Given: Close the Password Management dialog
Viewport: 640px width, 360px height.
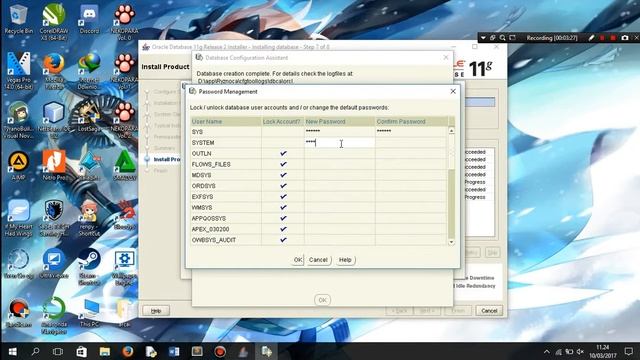Looking at the screenshot, I should point(453,91).
